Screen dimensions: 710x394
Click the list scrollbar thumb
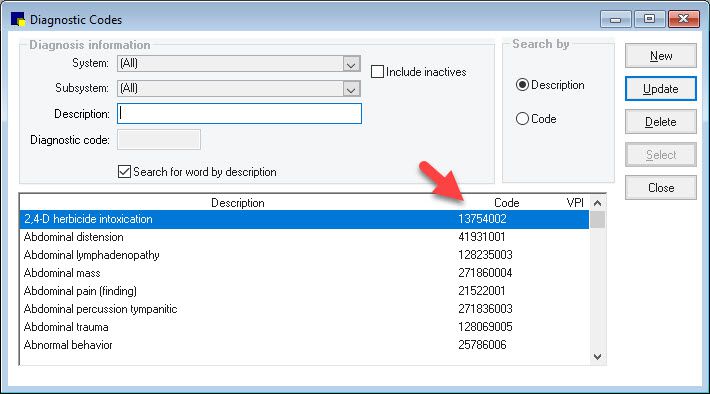(x=597, y=220)
